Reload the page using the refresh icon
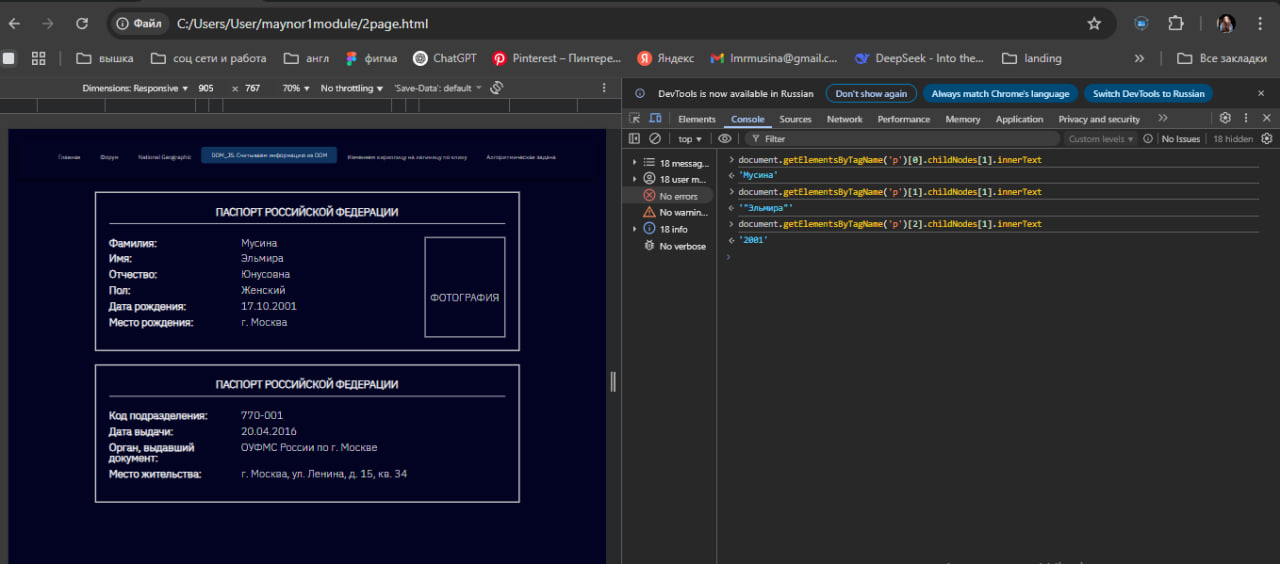The height and width of the screenshot is (564, 1280). click(x=82, y=23)
